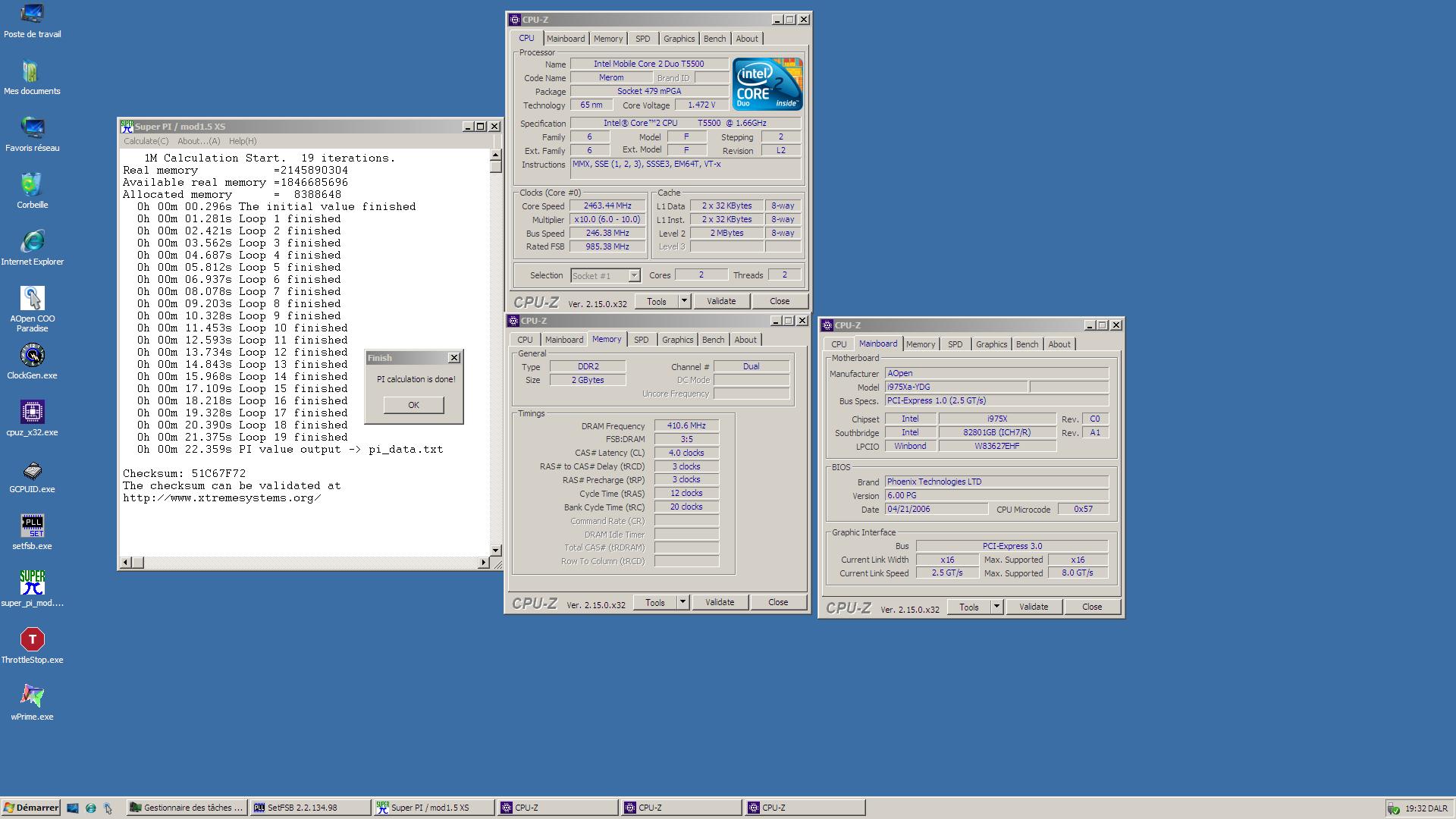The width and height of the screenshot is (1456, 819).
Task: Click Super PI vertical scrollbar down arrow
Action: coord(496,551)
